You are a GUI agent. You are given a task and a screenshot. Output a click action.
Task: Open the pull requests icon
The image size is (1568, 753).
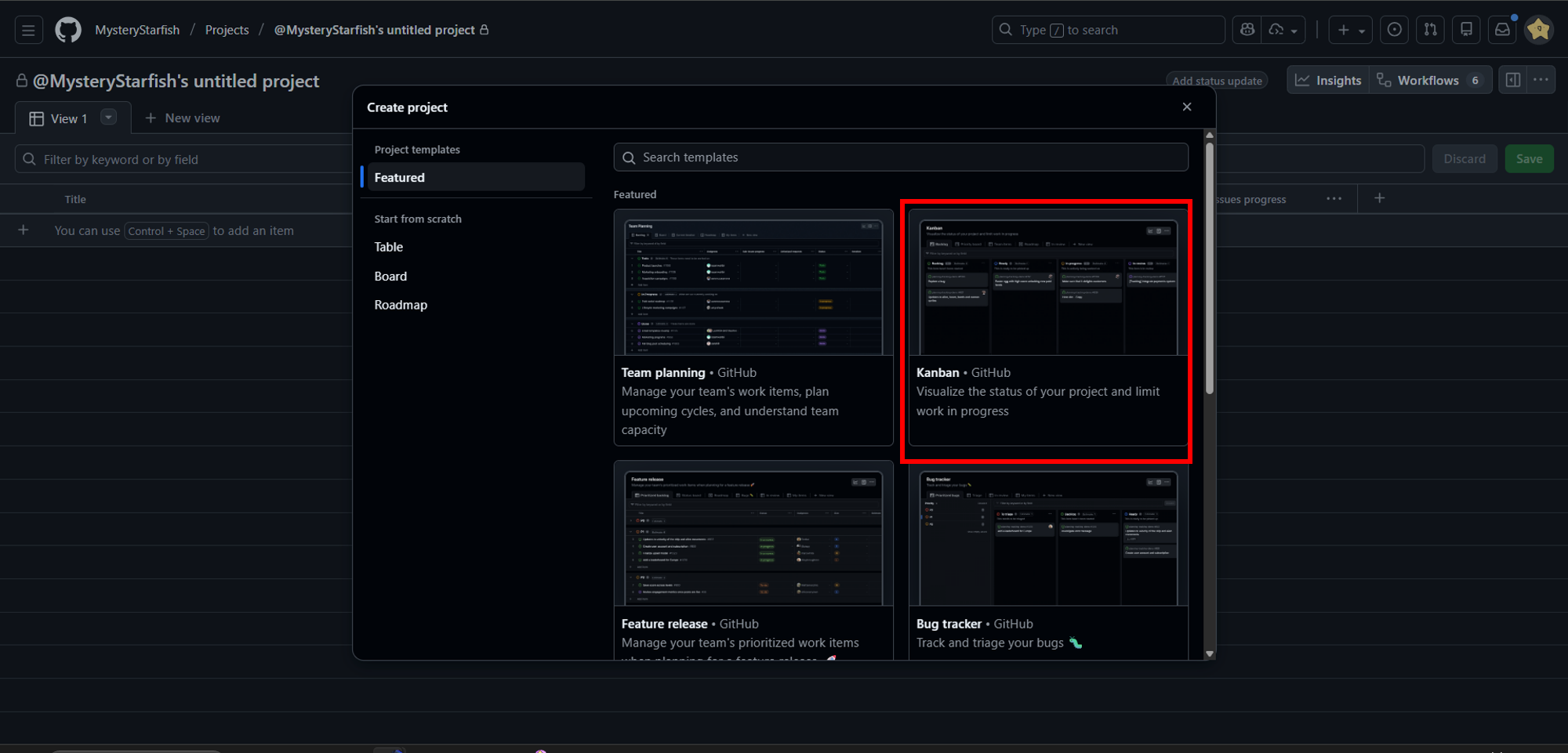1430,30
